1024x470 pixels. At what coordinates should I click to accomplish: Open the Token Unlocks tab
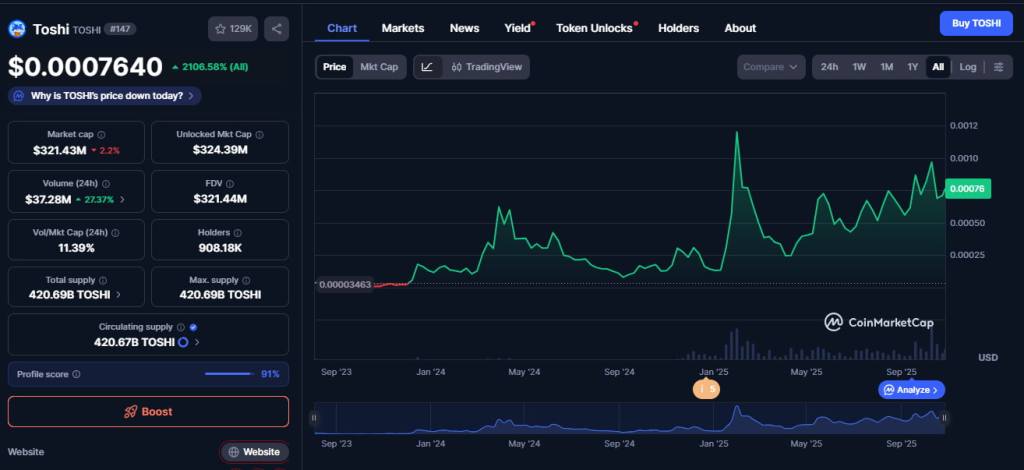point(594,28)
